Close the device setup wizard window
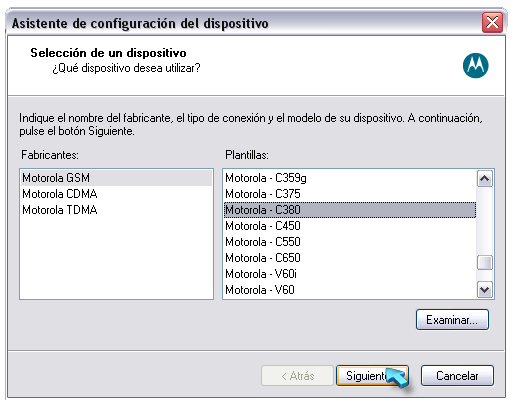 coord(492,23)
